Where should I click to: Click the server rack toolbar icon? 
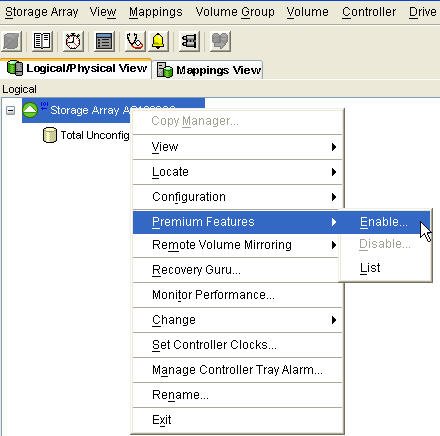pos(189,41)
